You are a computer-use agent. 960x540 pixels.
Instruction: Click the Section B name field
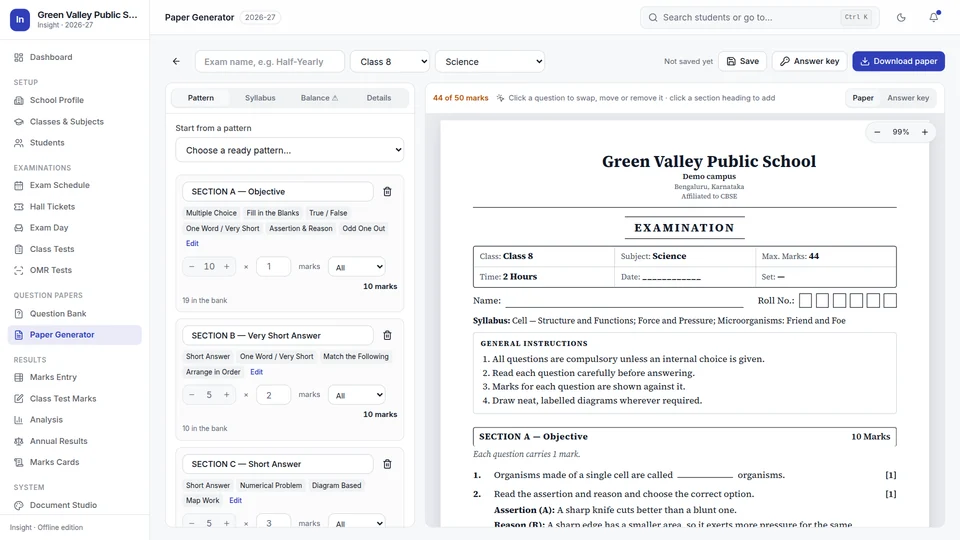(x=278, y=336)
